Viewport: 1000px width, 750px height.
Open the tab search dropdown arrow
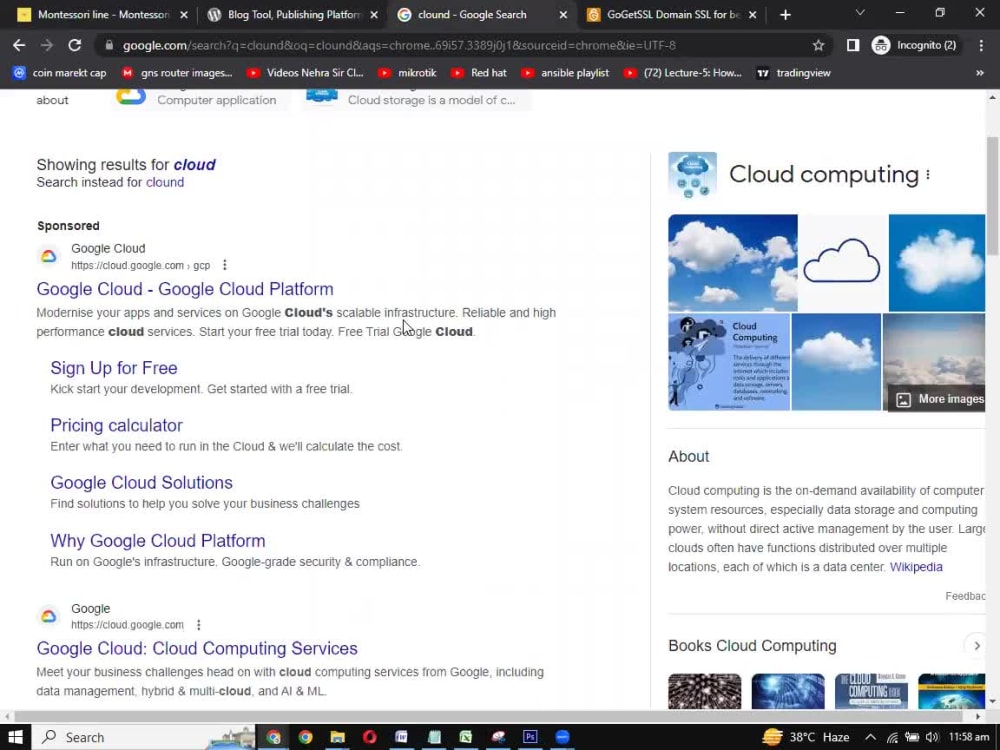860,13
